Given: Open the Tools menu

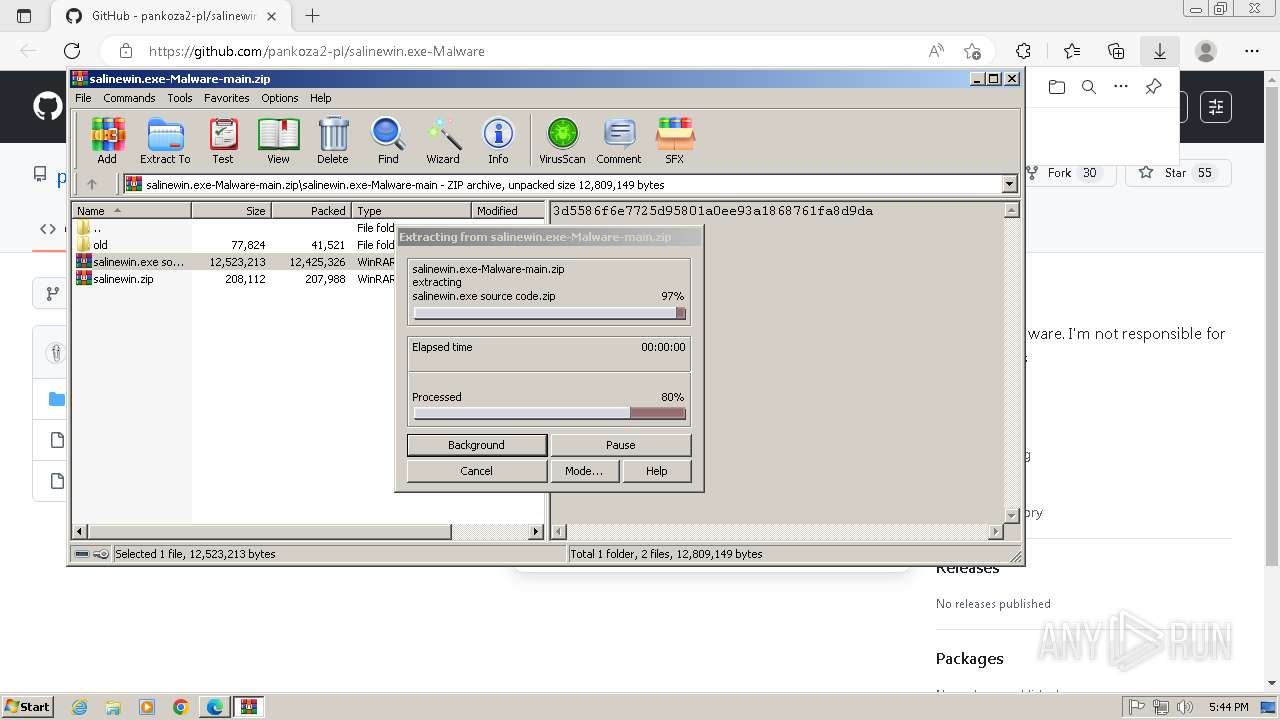Looking at the screenshot, I should pos(180,98).
